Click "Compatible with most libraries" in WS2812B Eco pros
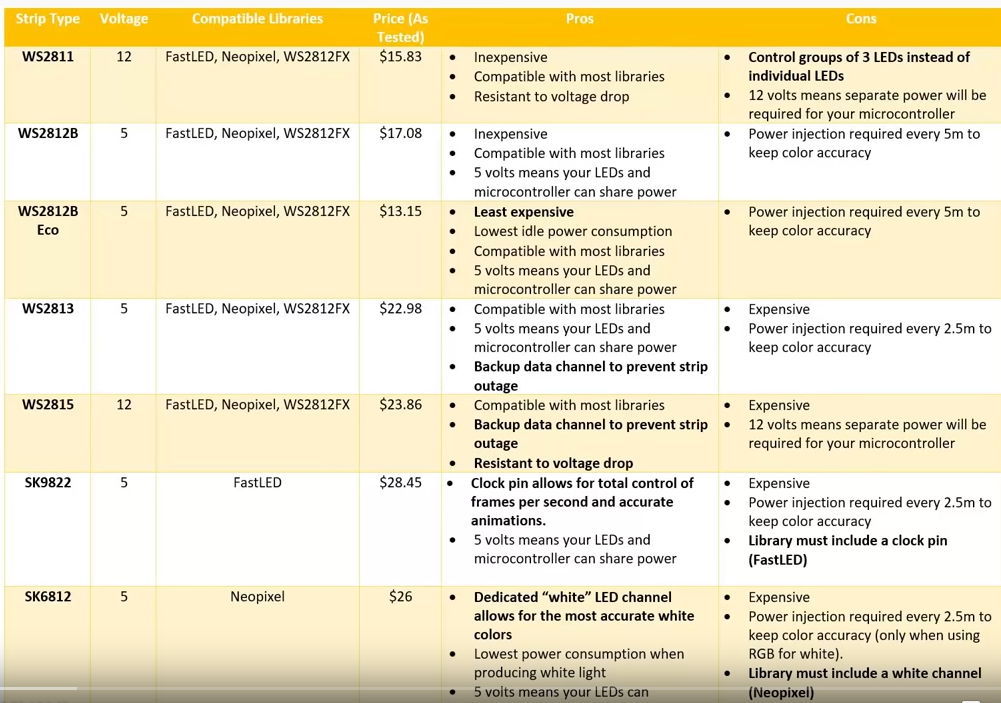Viewport: 1001px width, 703px height. point(569,251)
